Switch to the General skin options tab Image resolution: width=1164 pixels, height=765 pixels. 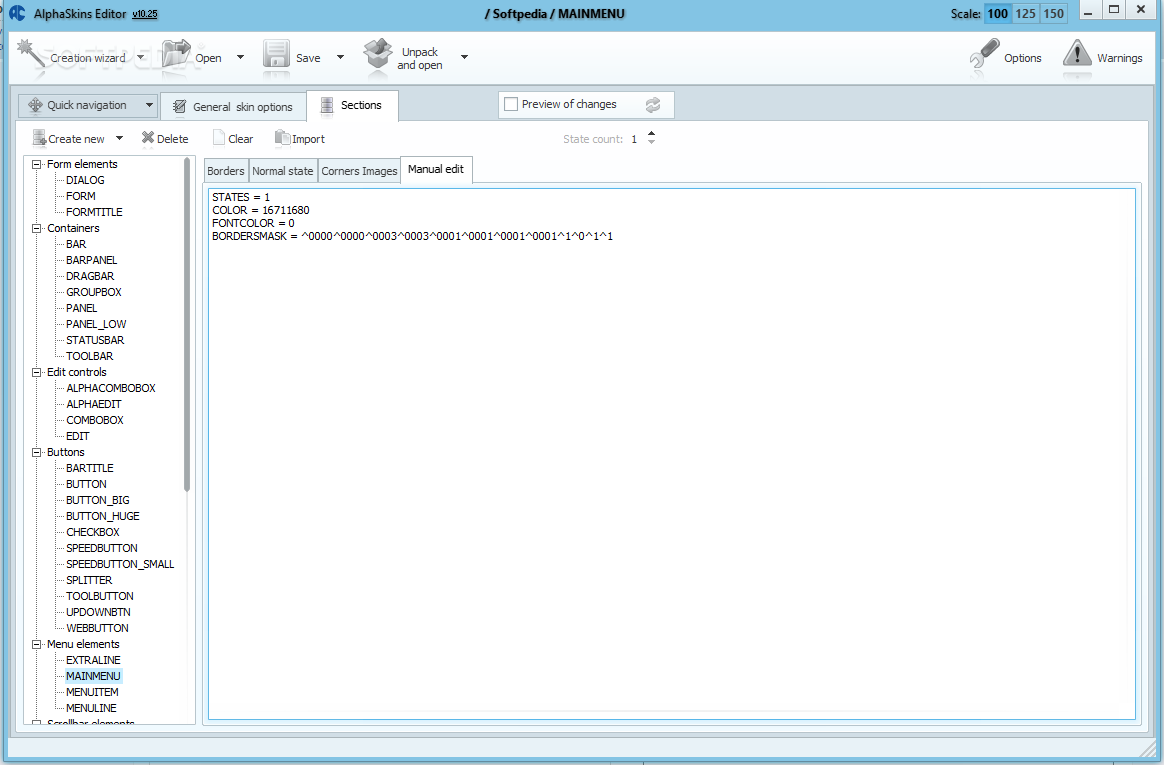click(x=233, y=107)
